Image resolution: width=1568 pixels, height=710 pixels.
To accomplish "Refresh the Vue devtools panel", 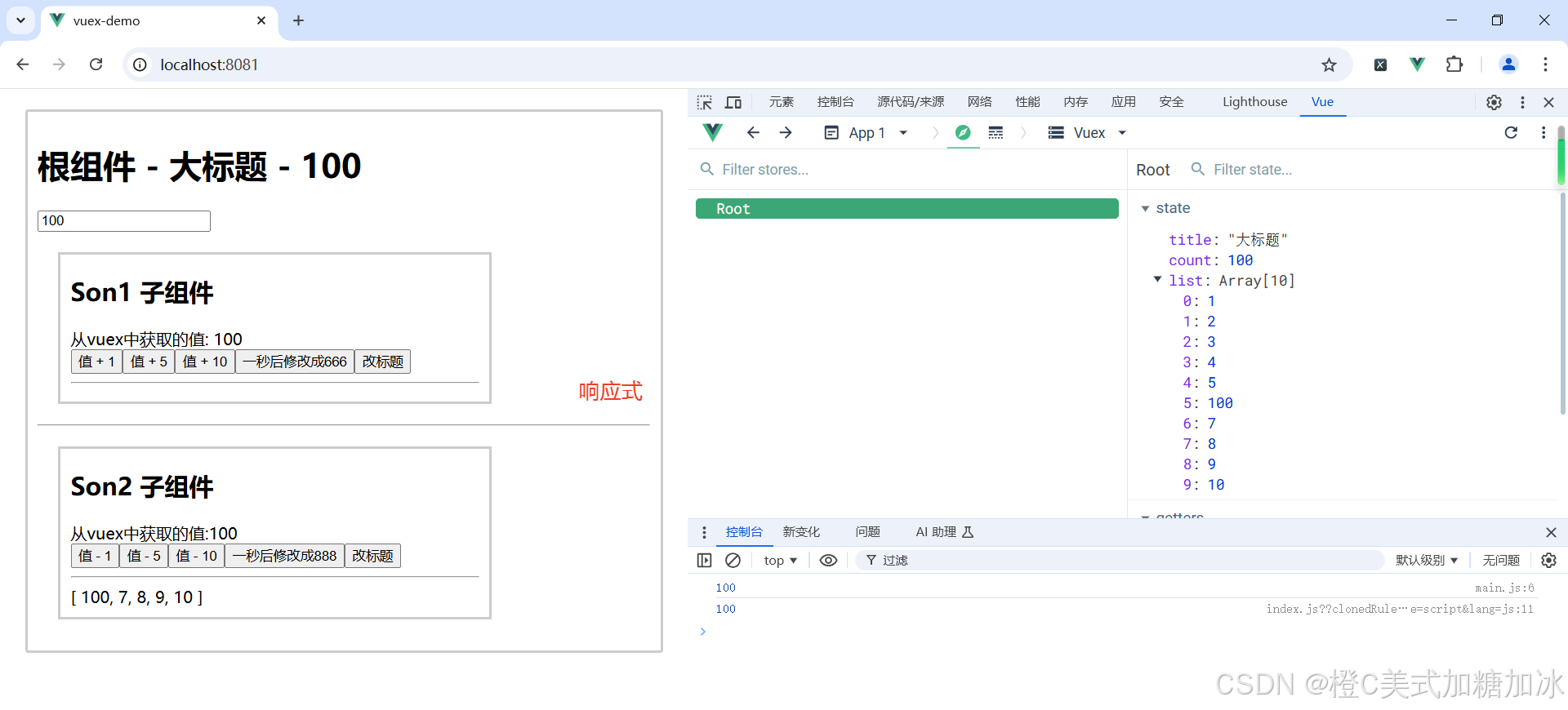I will click(1511, 132).
